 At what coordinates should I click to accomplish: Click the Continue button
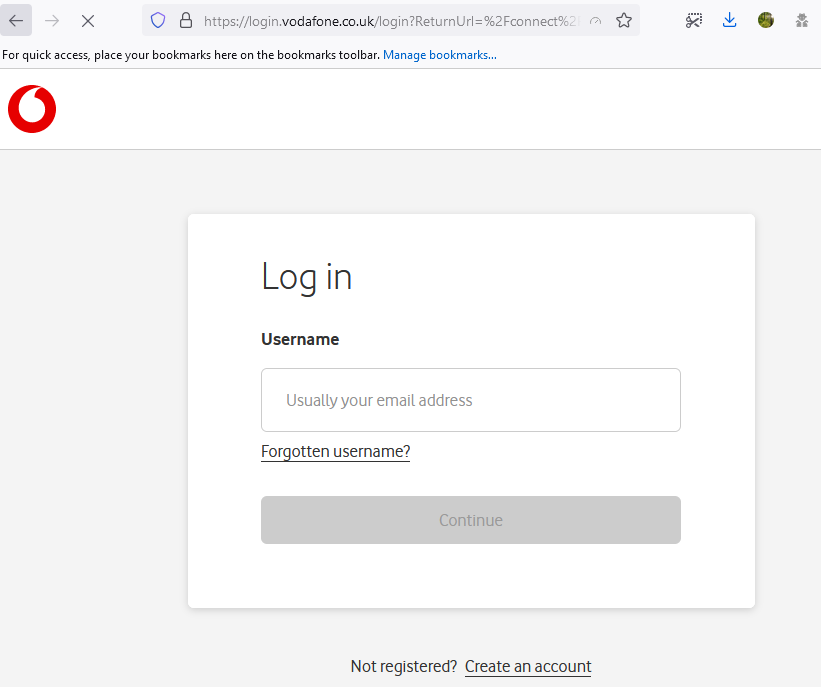tap(470, 520)
